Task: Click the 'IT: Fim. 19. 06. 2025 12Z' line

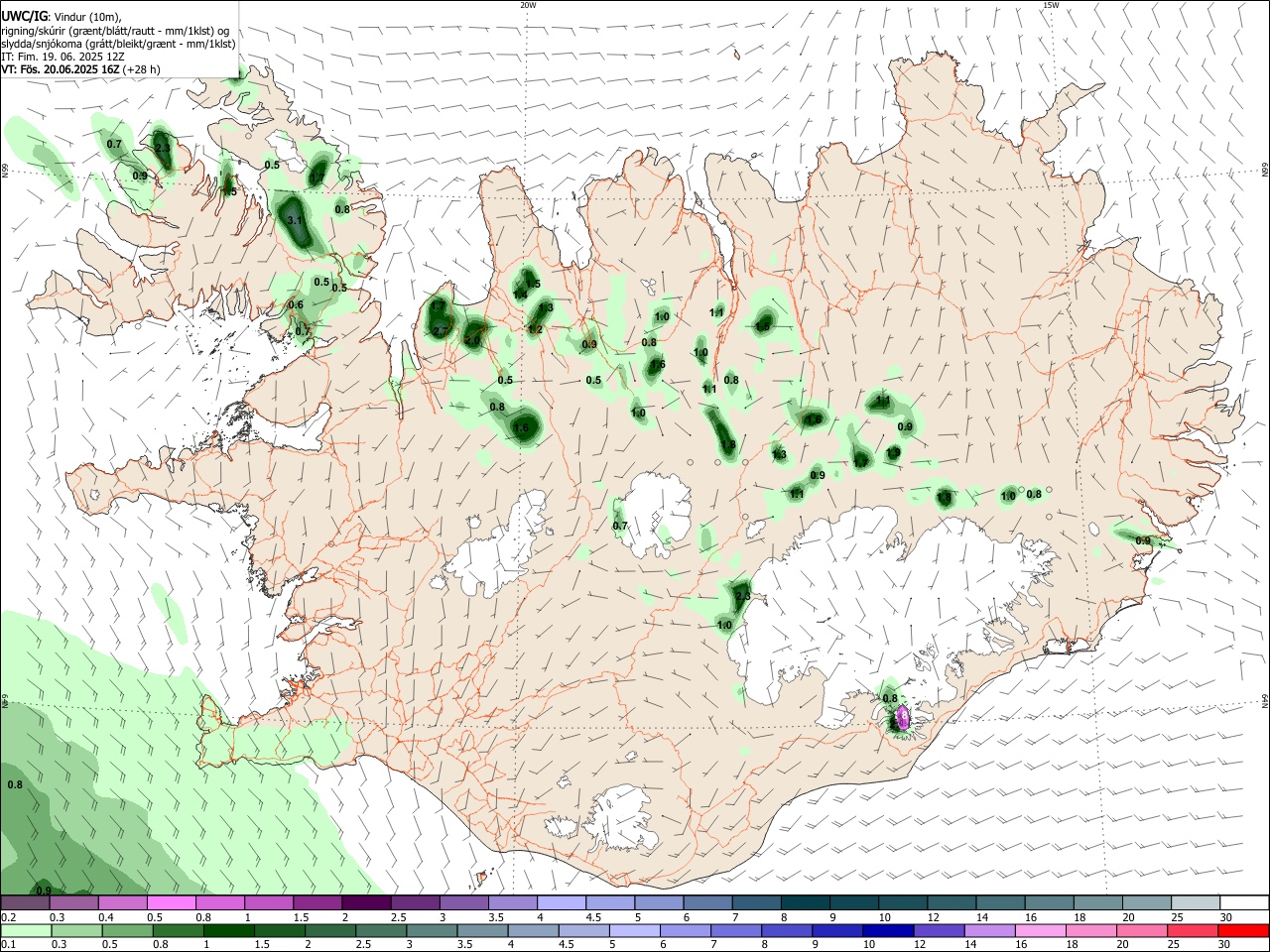Action: coord(63,57)
